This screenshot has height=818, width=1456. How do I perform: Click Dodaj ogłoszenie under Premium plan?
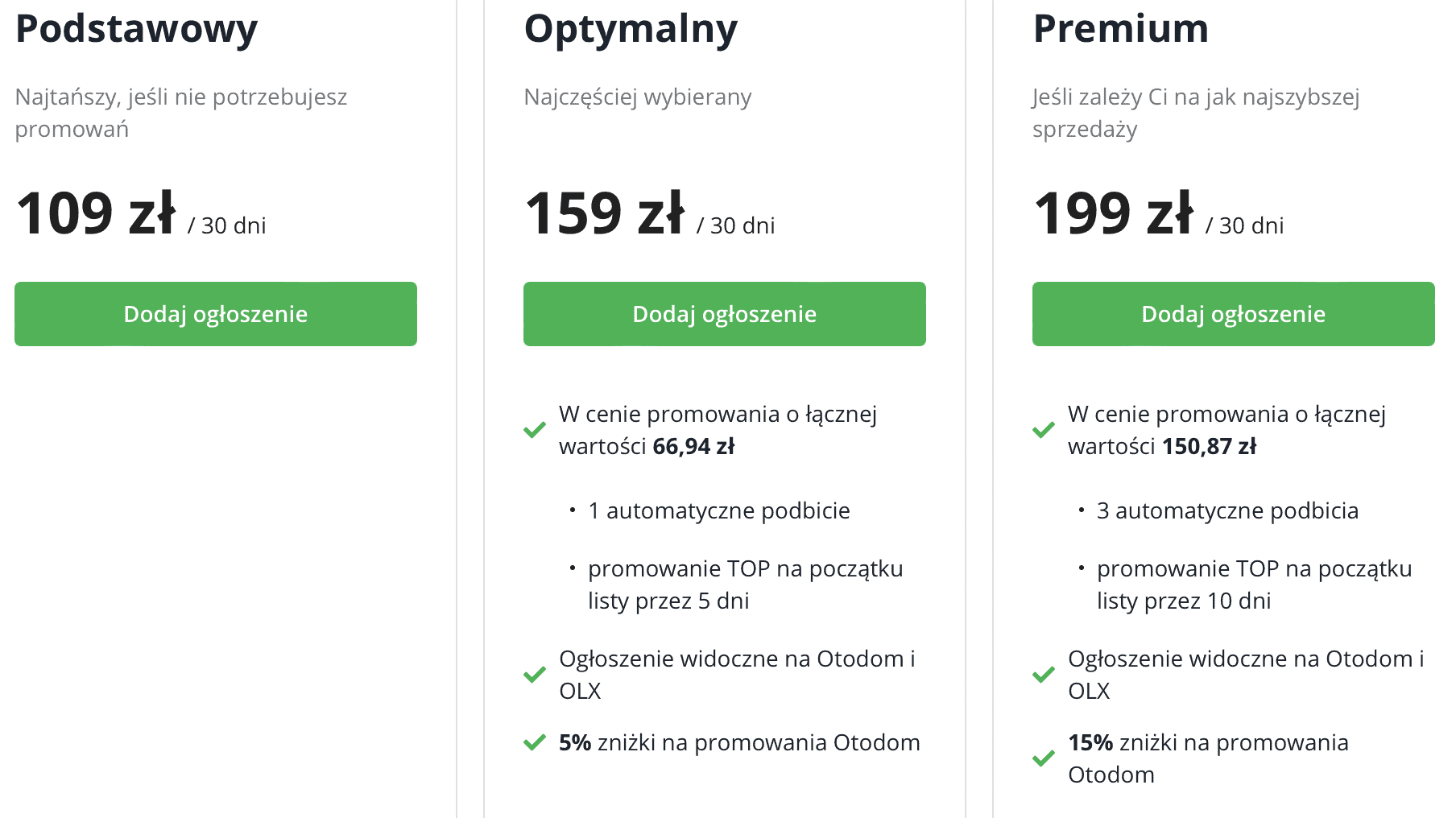click(x=1234, y=314)
